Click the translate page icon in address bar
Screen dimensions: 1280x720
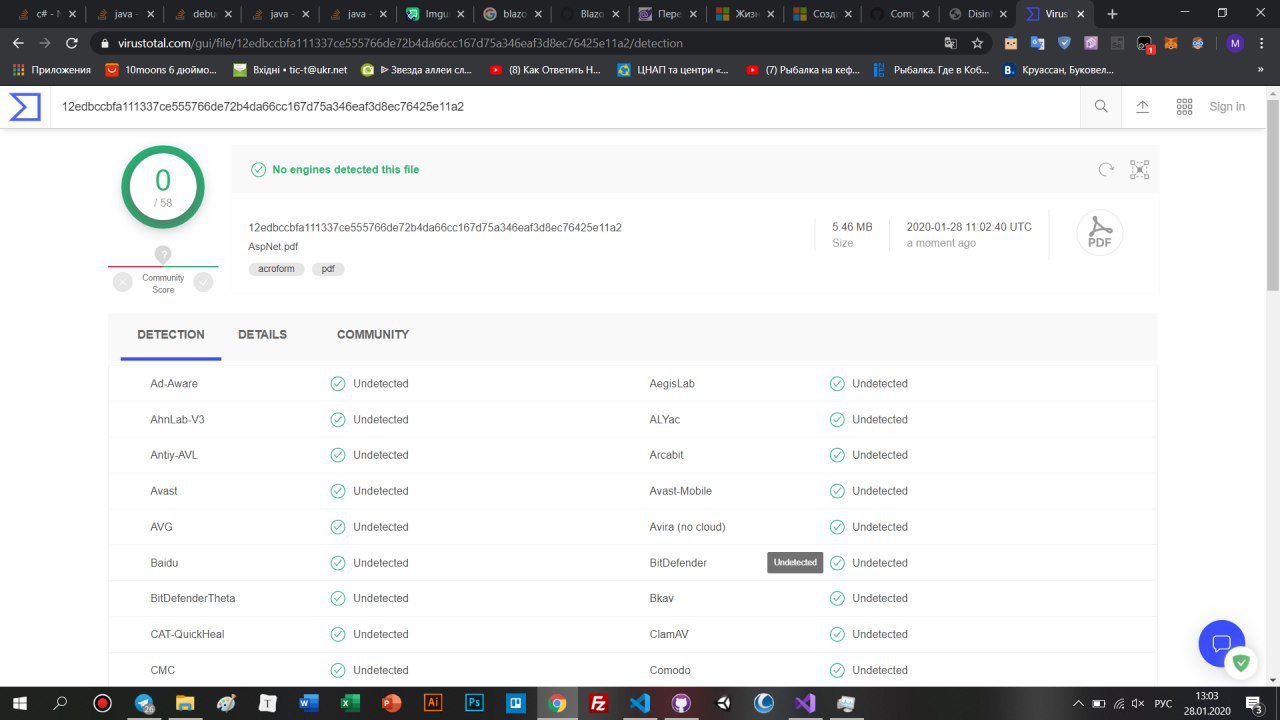951,43
